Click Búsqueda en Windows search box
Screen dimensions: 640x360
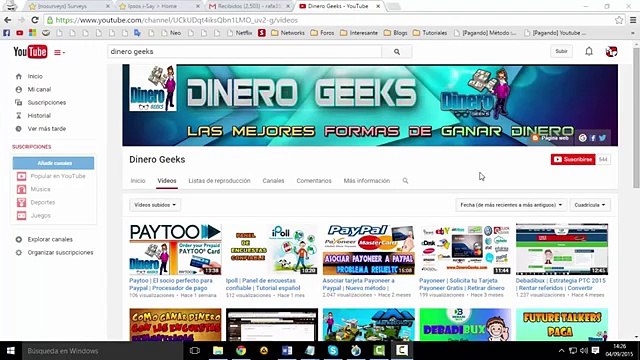coord(102,351)
